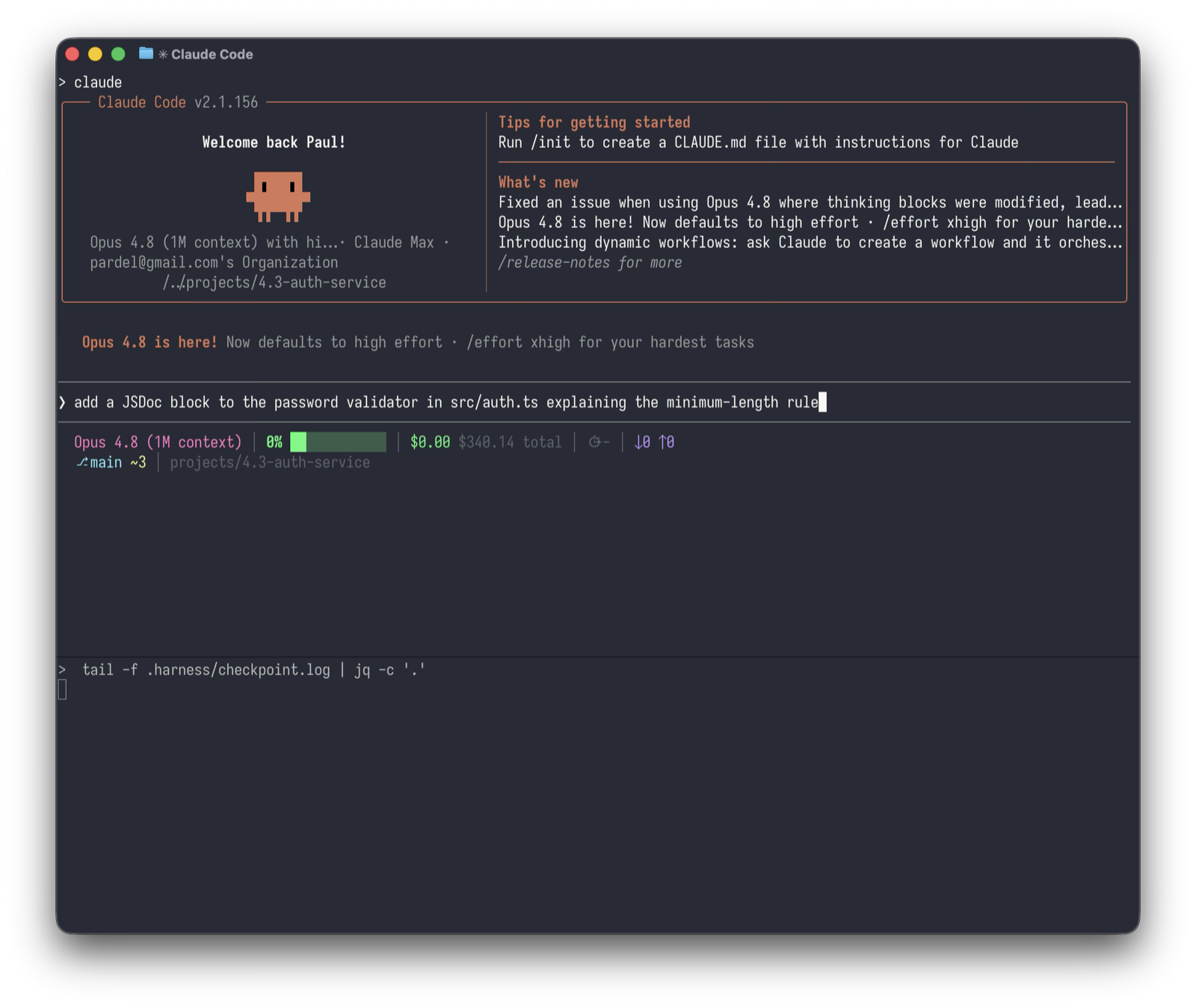Click the '$340.14 total' cost

click(x=510, y=442)
